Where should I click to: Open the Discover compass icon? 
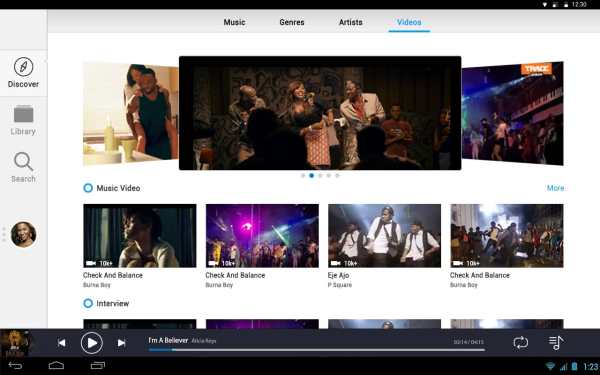pyautogui.click(x=23, y=67)
